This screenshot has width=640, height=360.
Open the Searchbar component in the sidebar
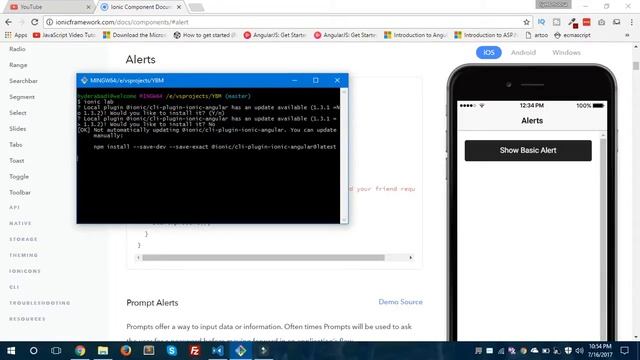[23, 81]
